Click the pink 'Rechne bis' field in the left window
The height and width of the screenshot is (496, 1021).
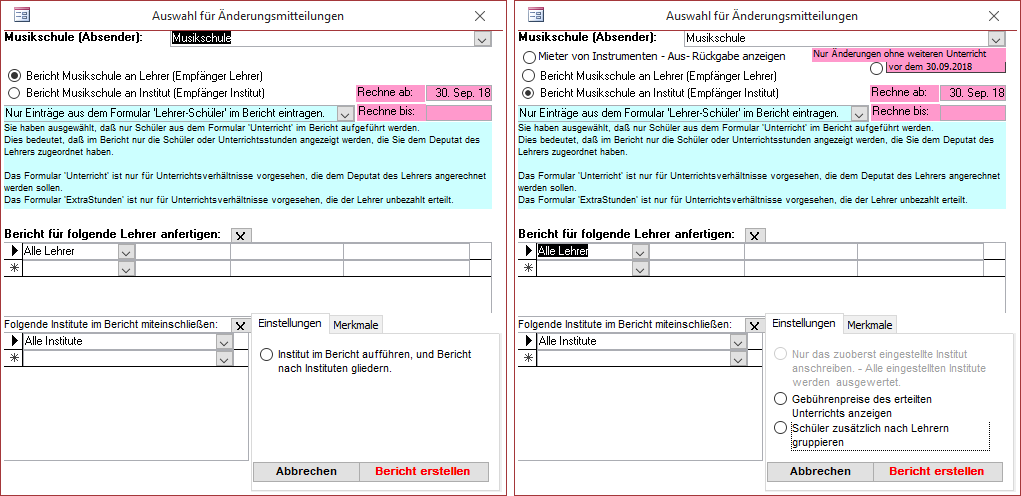click(x=459, y=112)
